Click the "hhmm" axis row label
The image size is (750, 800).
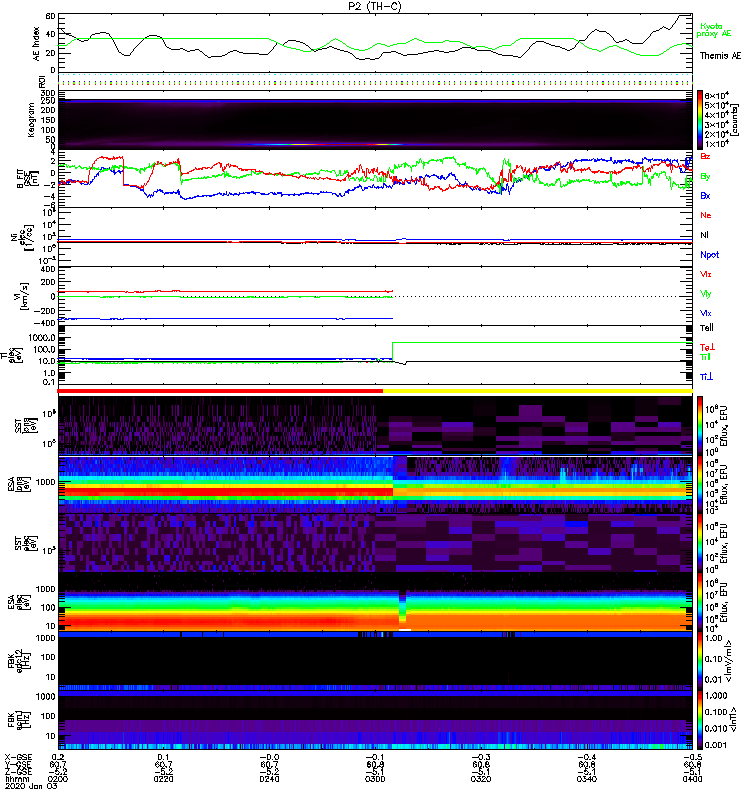click(17, 779)
